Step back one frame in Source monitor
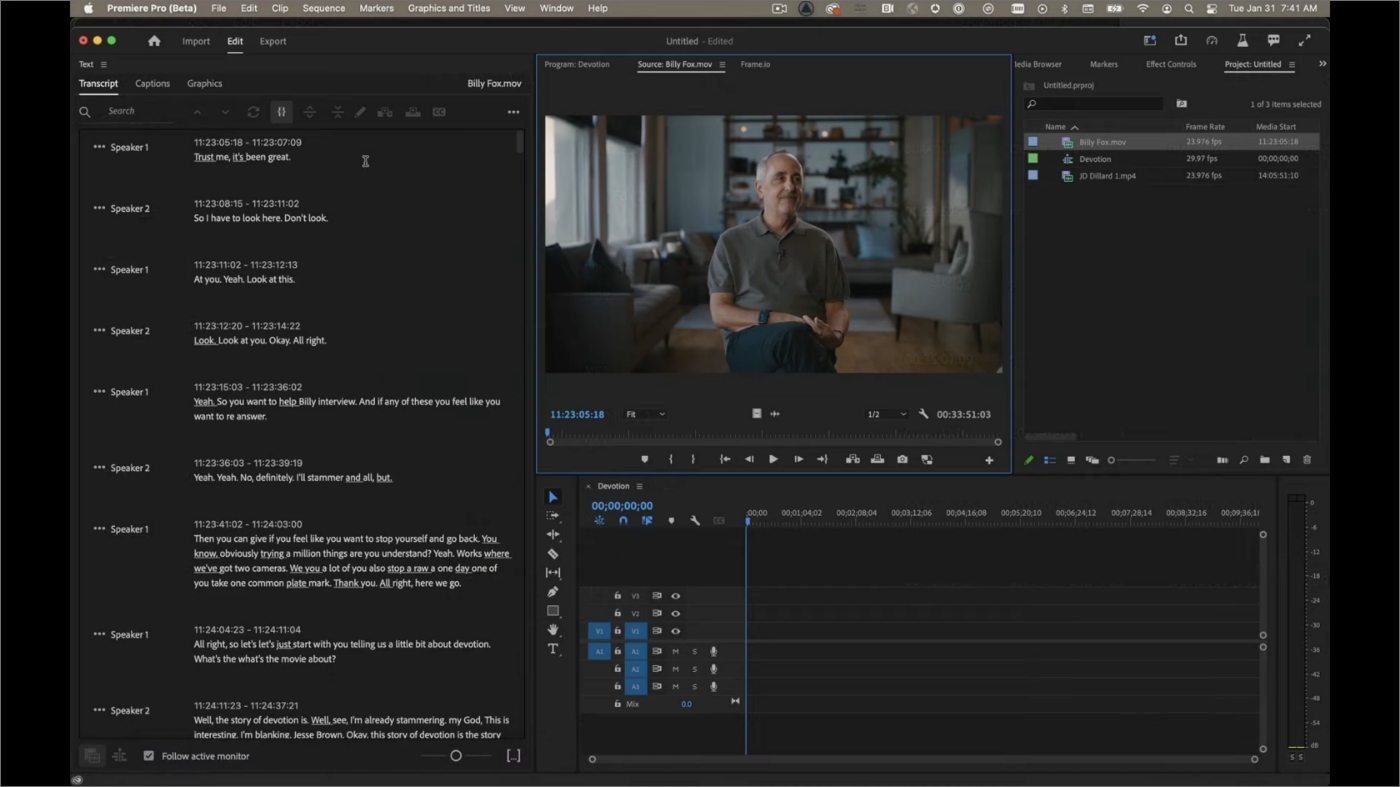 pyautogui.click(x=749, y=460)
